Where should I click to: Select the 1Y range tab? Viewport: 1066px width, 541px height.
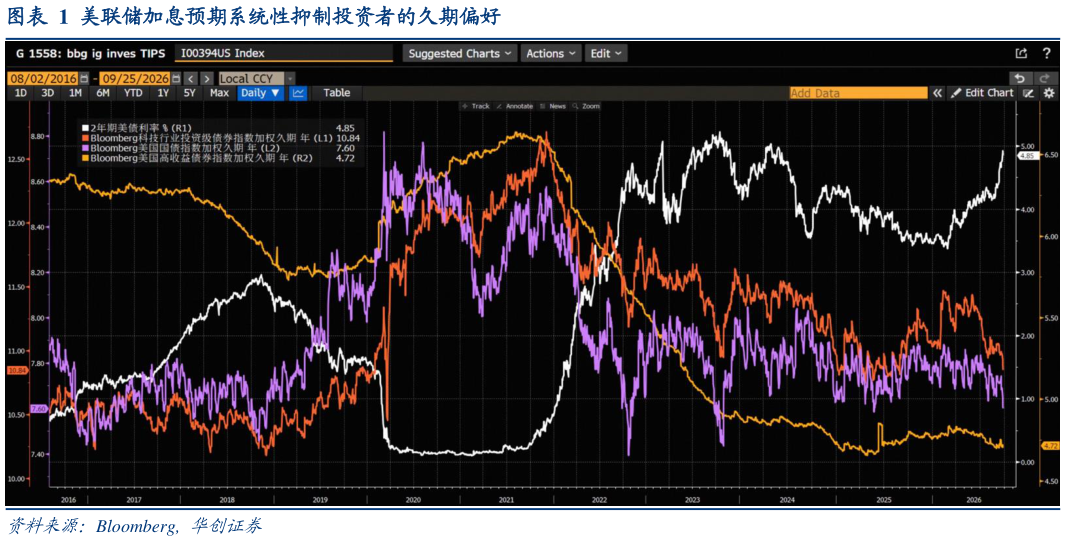tap(163, 93)
